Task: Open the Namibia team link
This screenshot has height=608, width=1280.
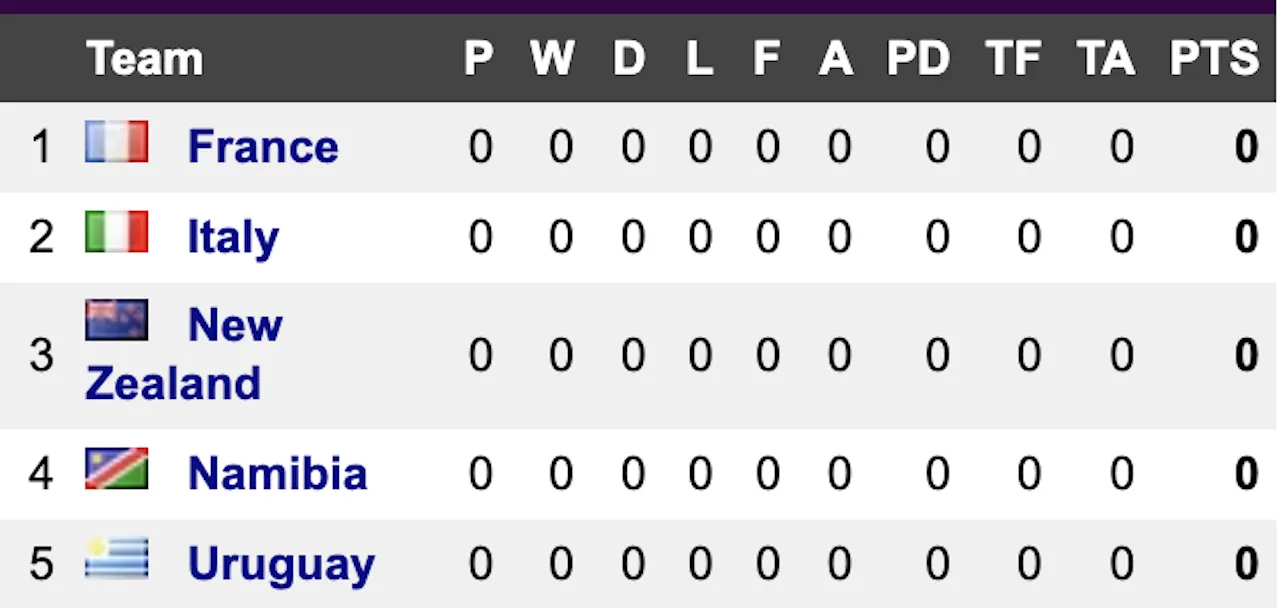Action: (277, 473)
